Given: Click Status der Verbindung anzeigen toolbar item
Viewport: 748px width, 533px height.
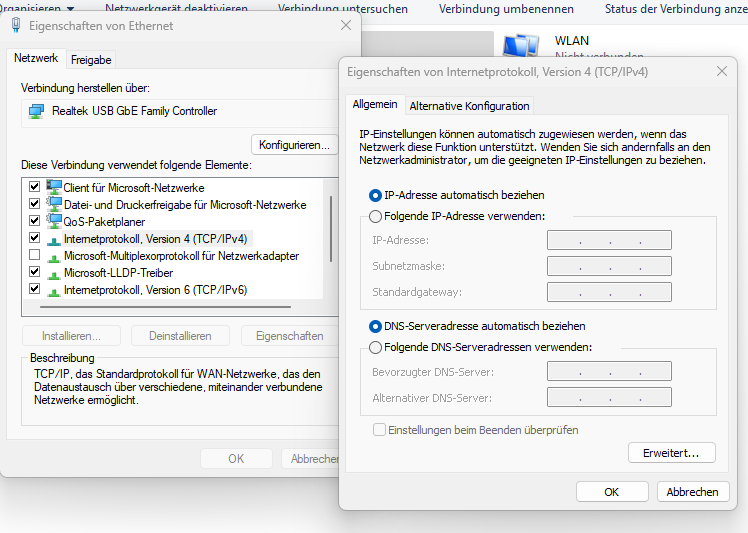Looking at the screenshot, I should 676,9.
